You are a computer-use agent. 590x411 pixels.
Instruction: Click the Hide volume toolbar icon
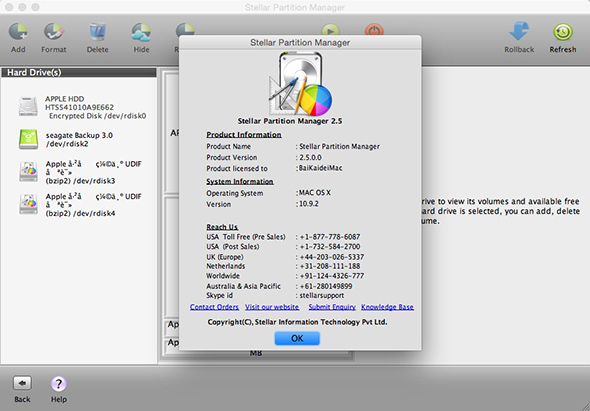(x=141, y=32)
